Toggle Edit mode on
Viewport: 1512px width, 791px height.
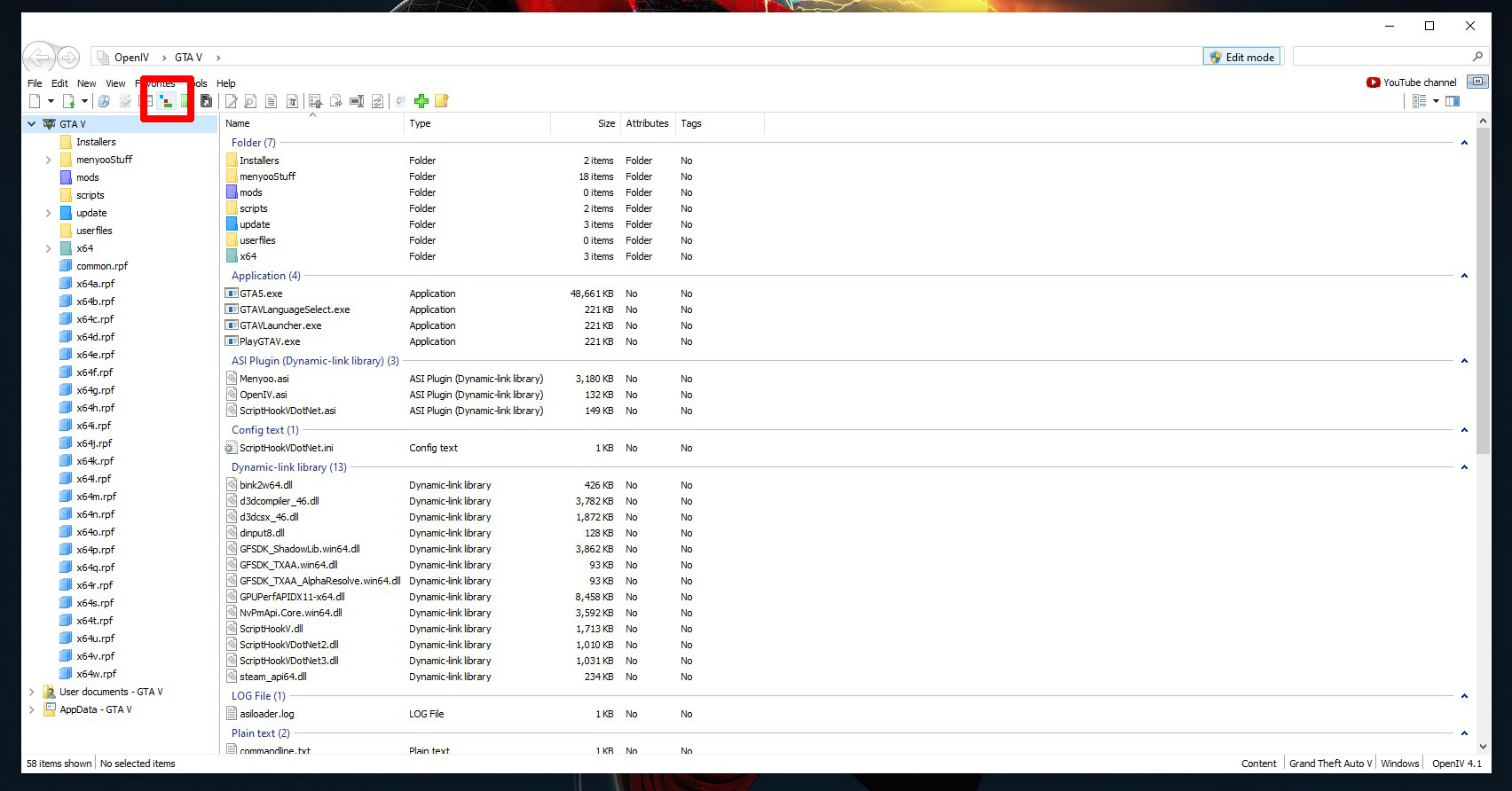(1241, 57)
